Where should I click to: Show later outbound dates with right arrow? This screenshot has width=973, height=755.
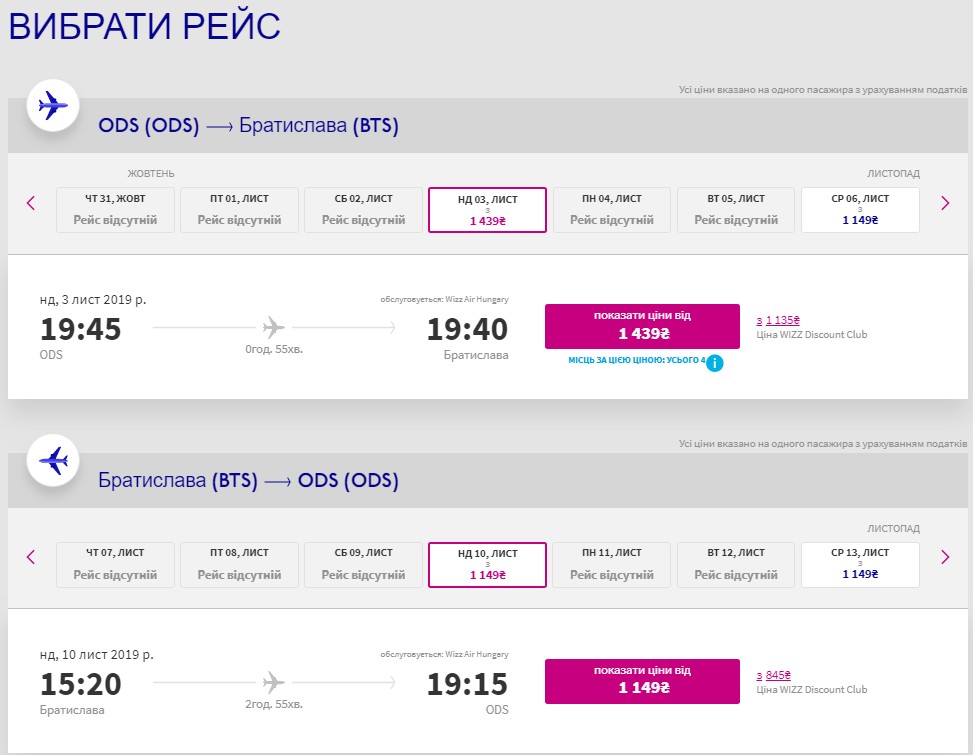(945, 203)
